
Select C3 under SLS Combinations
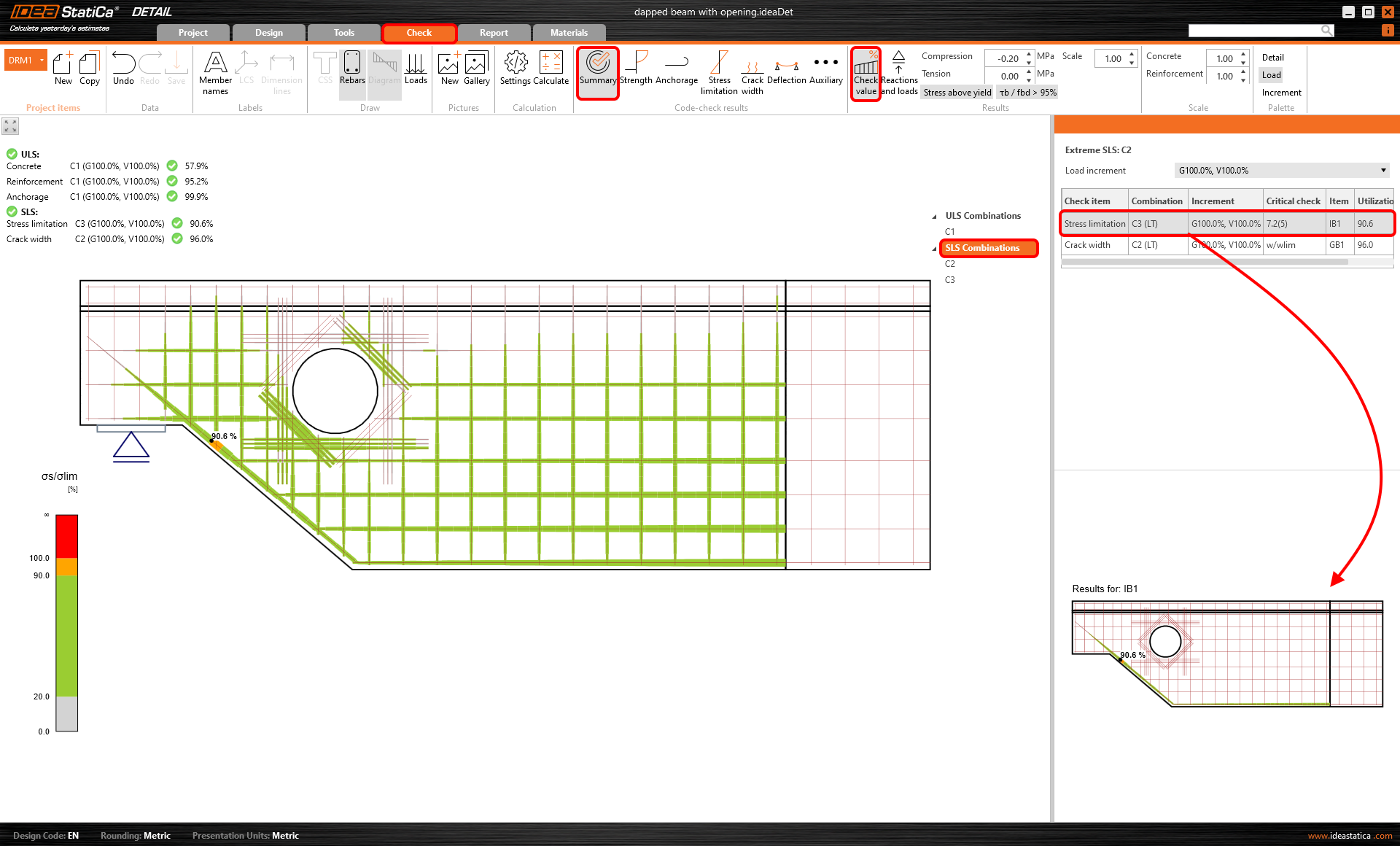pyautogui.click(x=949, y=280)
